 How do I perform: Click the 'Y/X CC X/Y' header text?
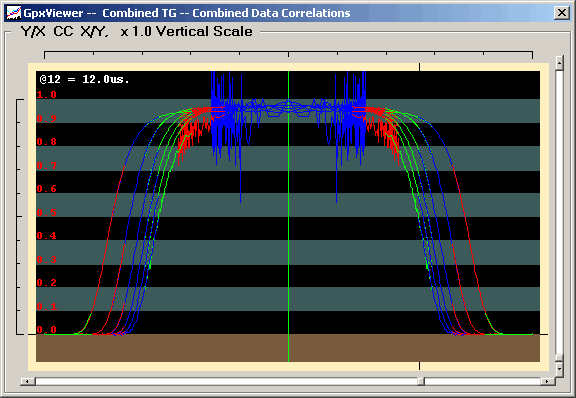pyautogui.click(x=65, y=32)
